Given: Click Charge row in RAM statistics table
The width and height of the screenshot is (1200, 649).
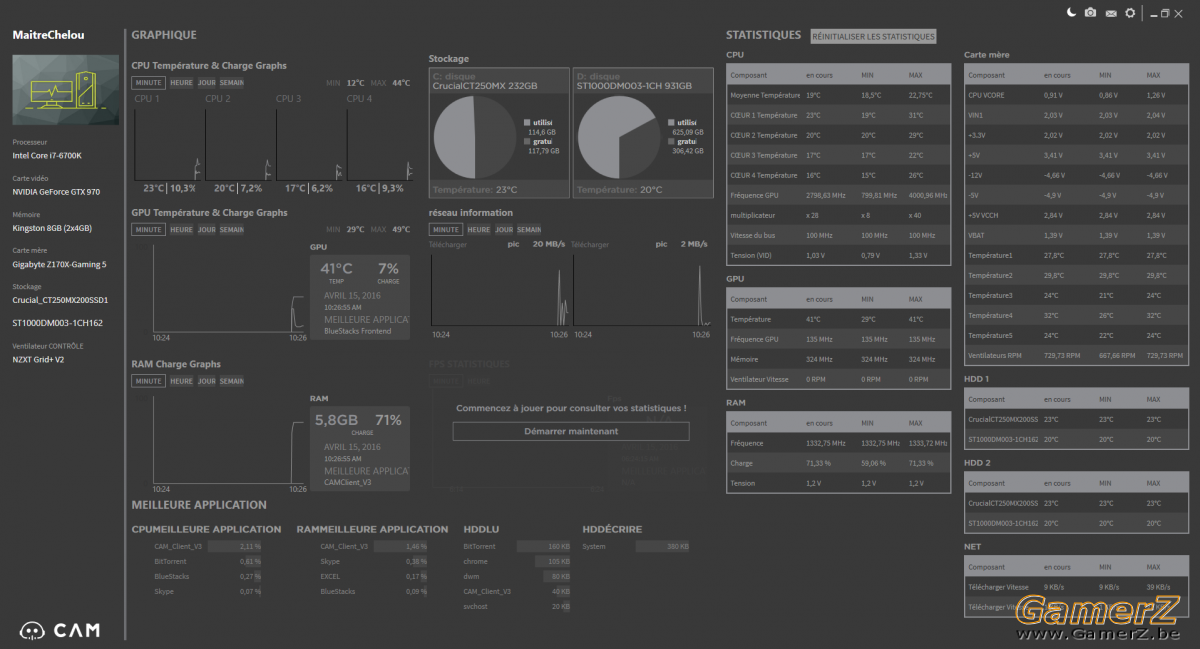Looking at the screenshot, I should pyautogui.click(x=838, y=463).
